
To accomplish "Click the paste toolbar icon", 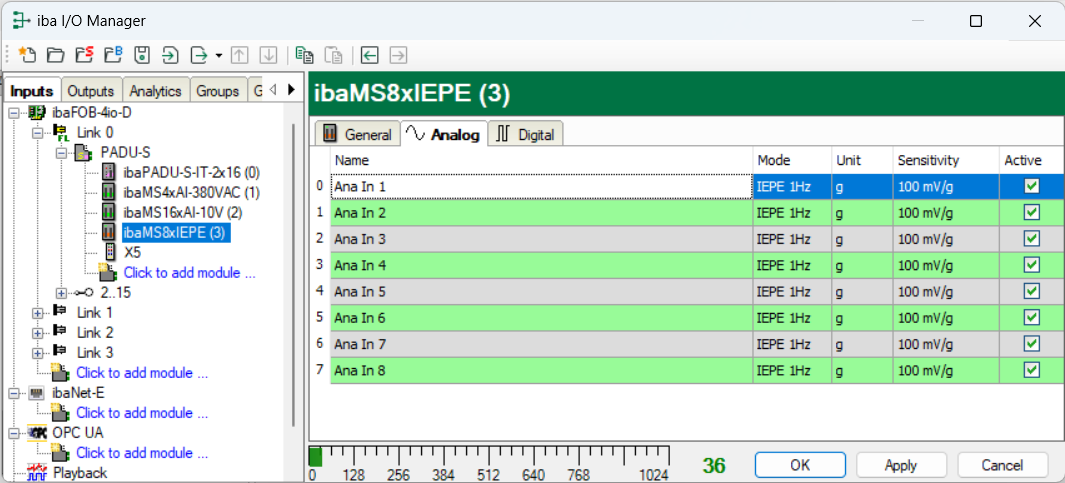I will 333,55.
